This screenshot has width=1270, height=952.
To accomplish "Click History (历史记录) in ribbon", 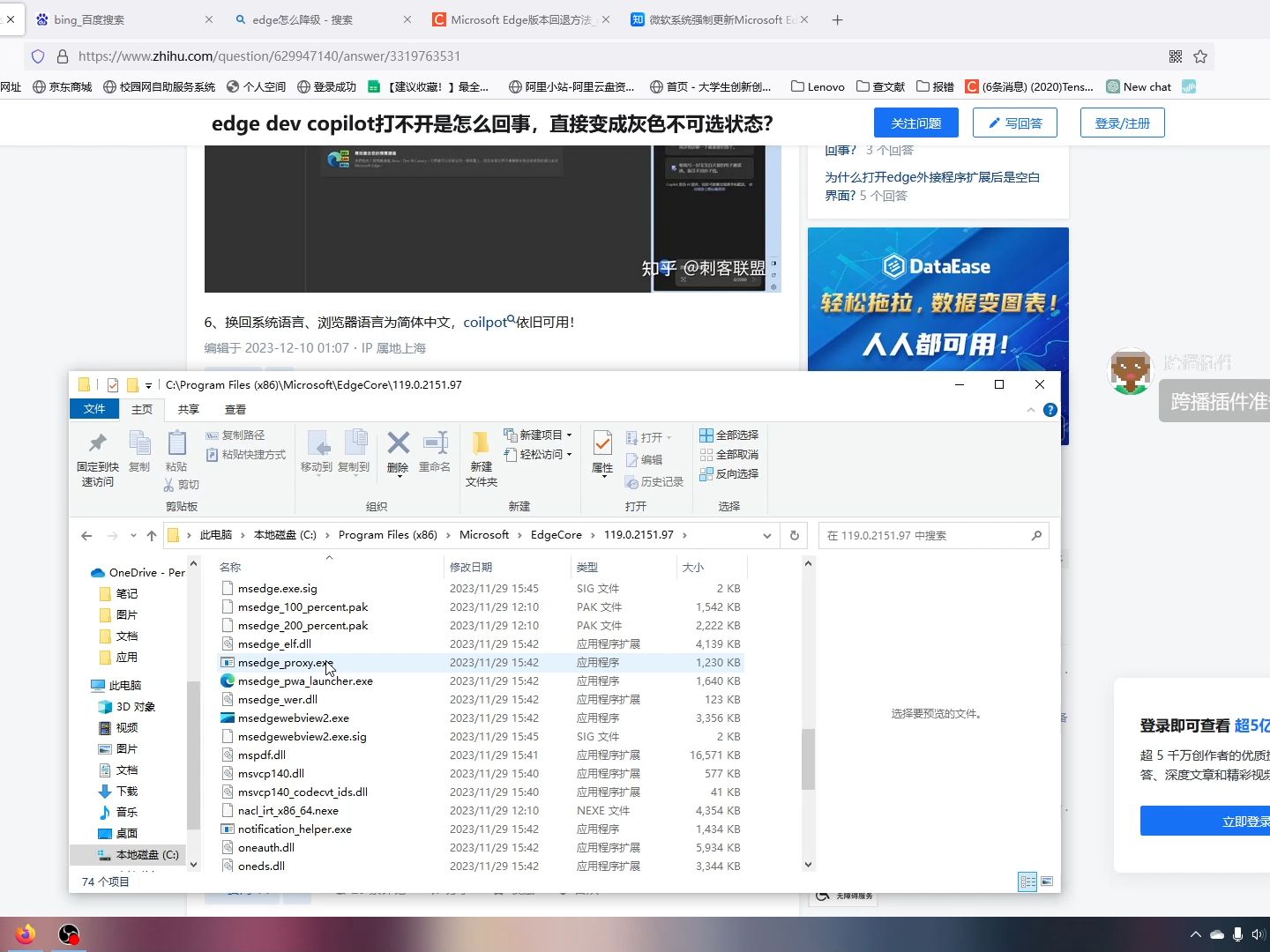I will [x=654, y=482].
